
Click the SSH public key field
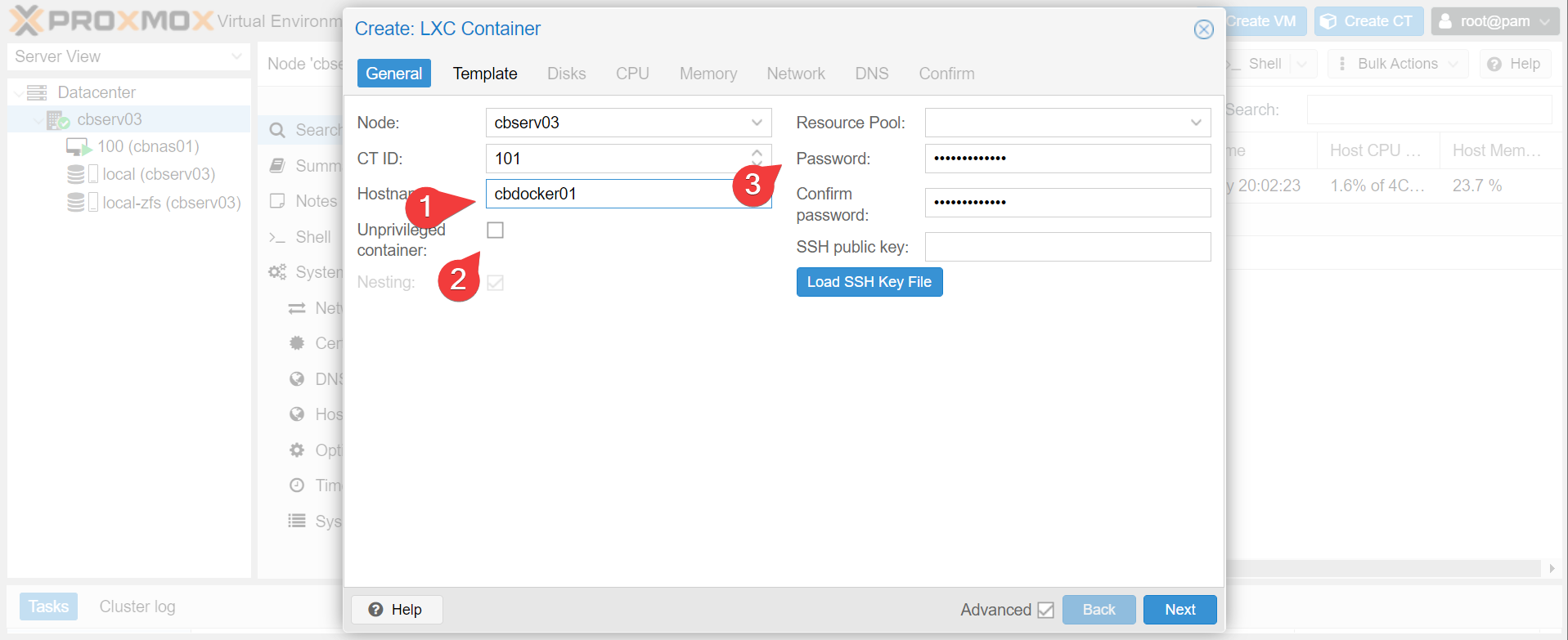click(1068, 247)
